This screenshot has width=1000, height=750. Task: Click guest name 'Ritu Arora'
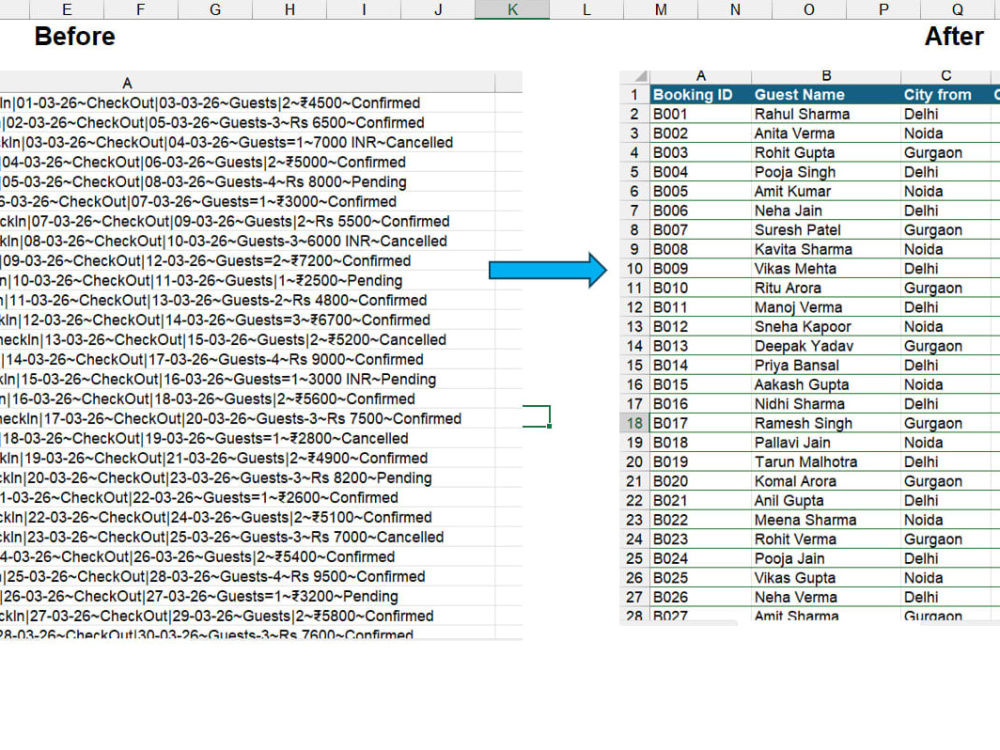click(826, 288)
